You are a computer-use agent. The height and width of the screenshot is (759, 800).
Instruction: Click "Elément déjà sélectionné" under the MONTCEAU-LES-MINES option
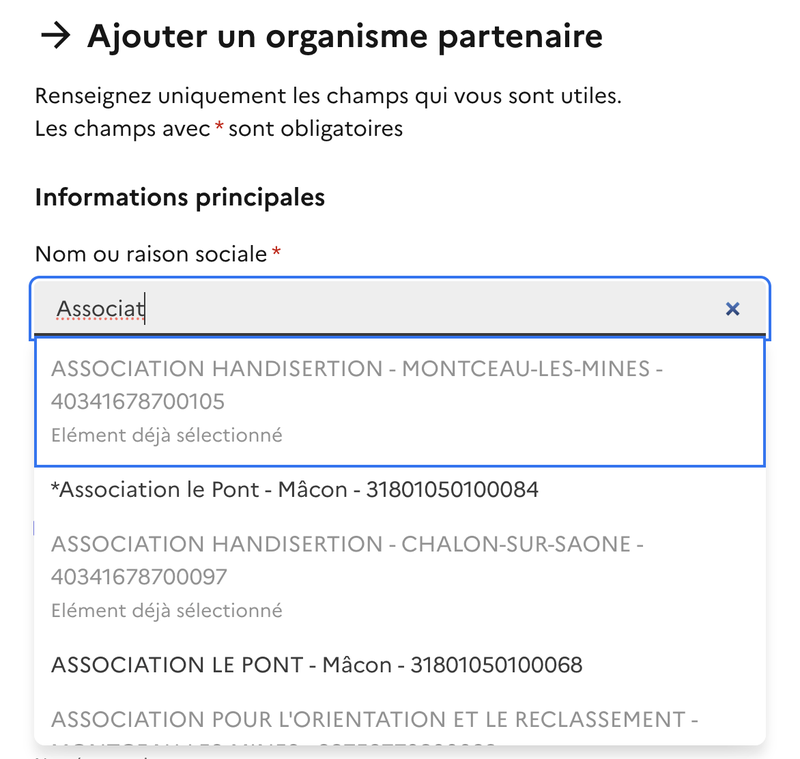point(167,435)
